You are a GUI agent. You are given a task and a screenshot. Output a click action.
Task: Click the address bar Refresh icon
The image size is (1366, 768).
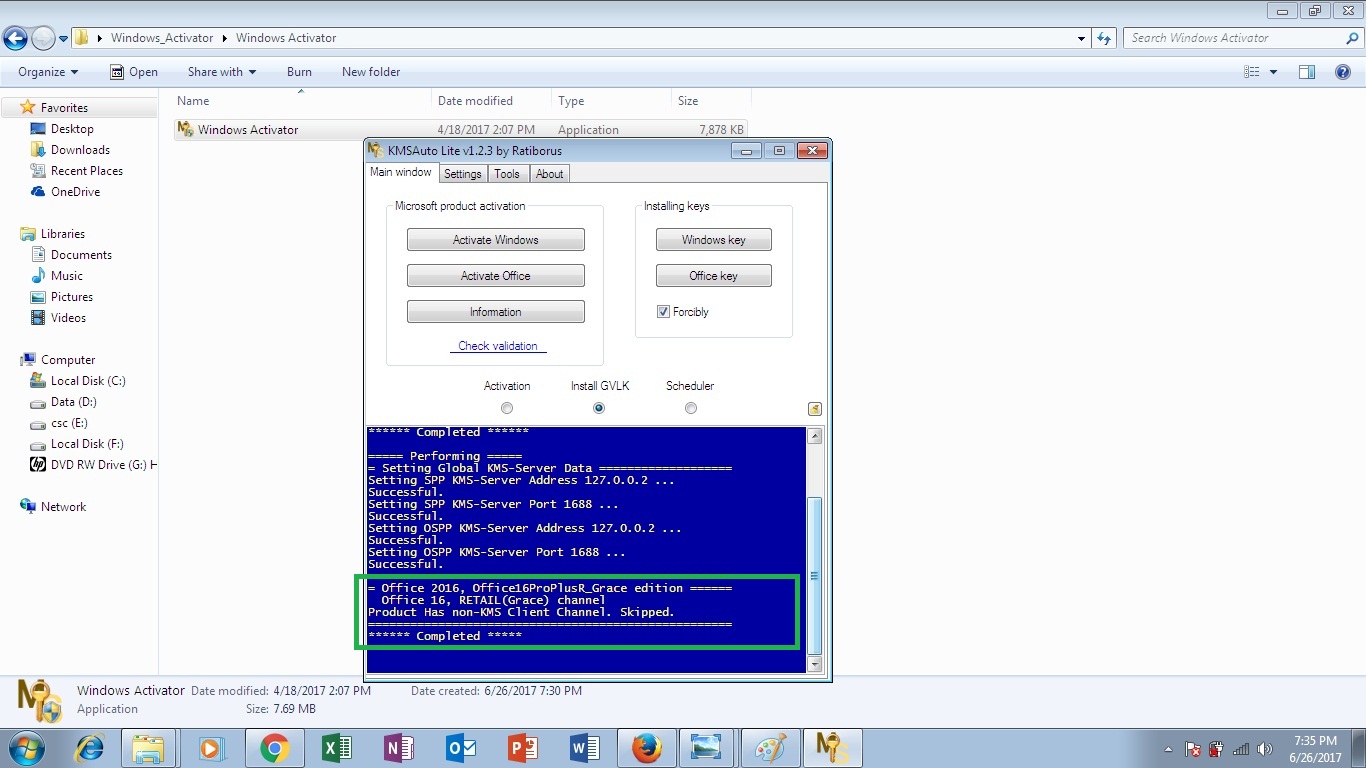[1104, 38]
